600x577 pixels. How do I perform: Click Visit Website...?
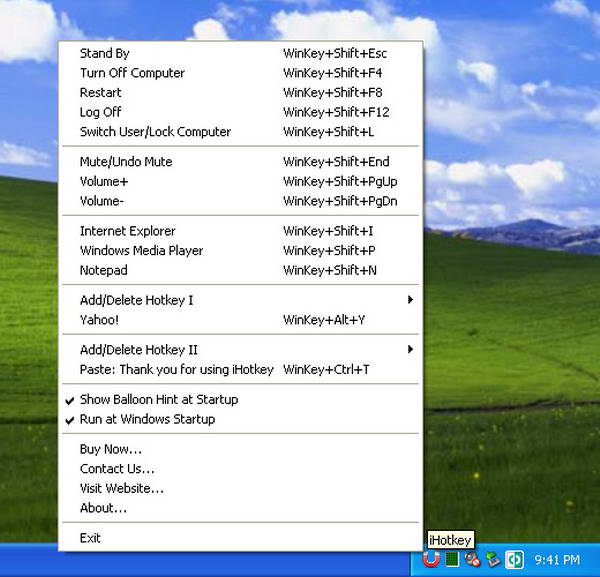click(240, 488)
